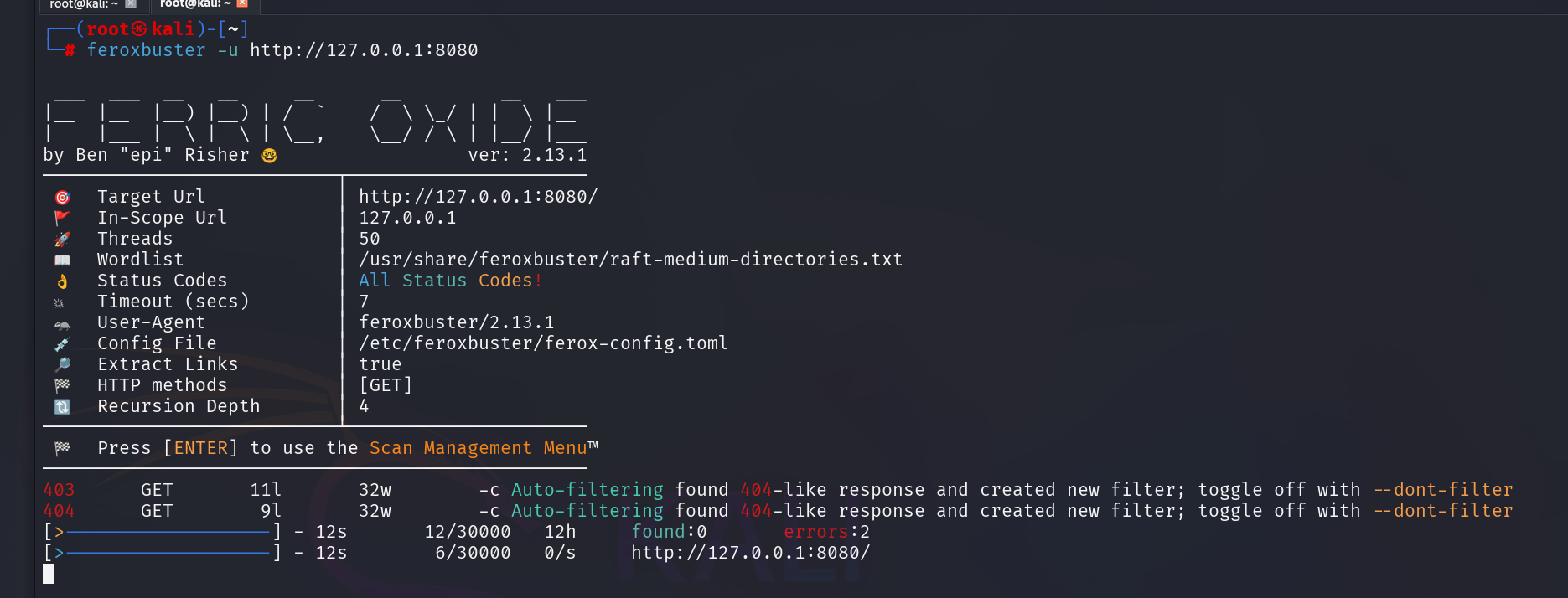Click the Timeout value 7
This screenshot has width=1568, height=598.
(x=364, y=302)
